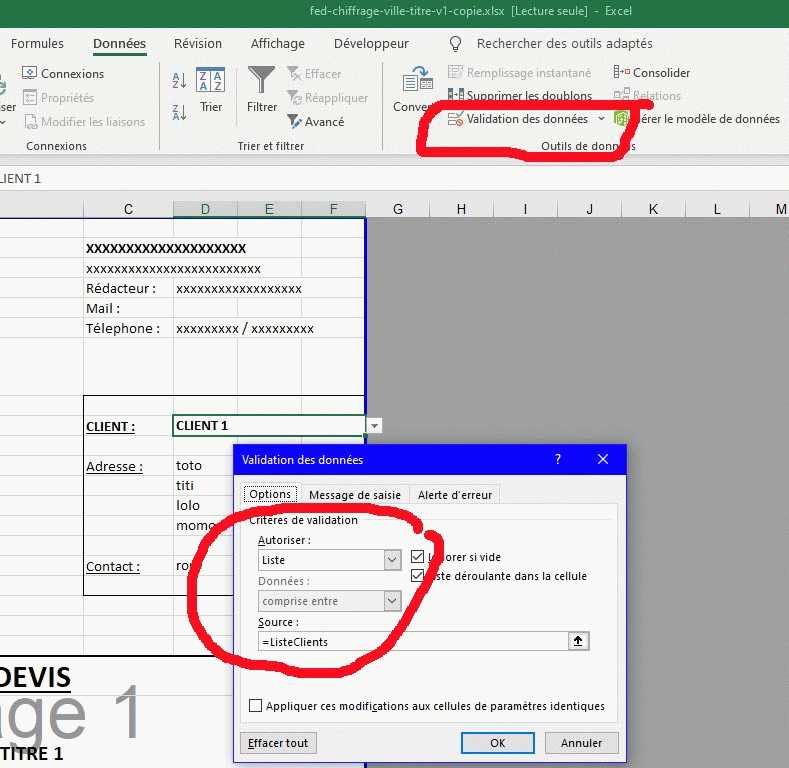Image resolution: width=789 pixels, height=768 pixels.
Task: Open the CLIENT 1 cell dropdown arrow
Action: click(374, 426)
